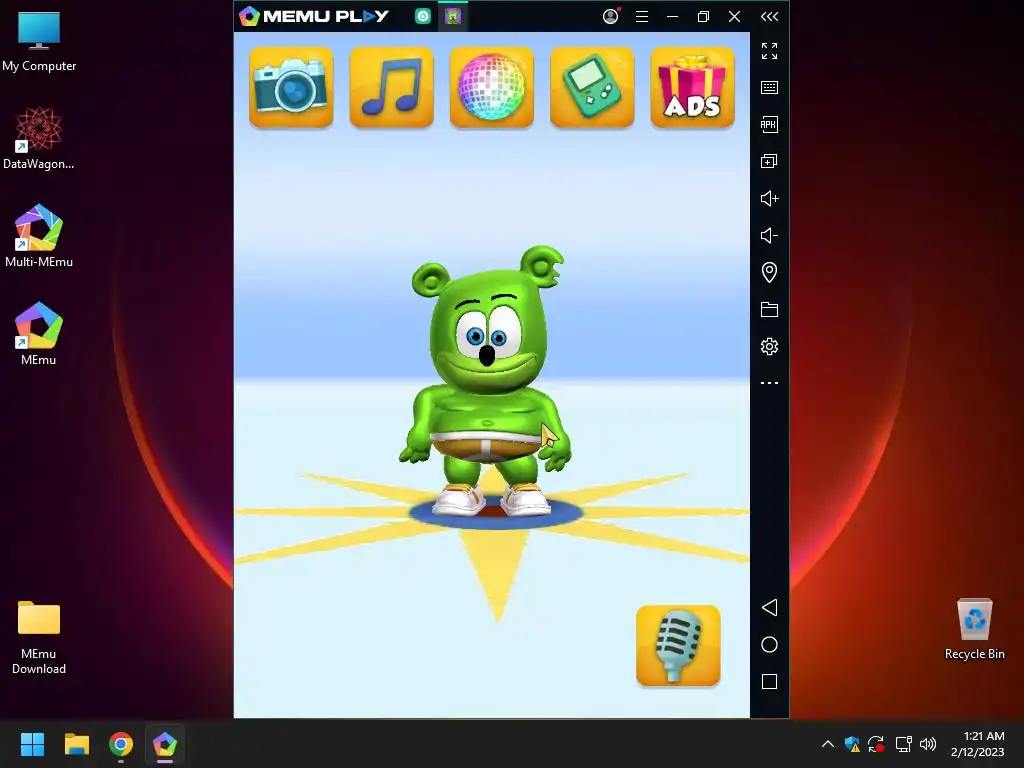Open the shared folder sidebar icon
1024x768 pixels.
pos(769,310)
